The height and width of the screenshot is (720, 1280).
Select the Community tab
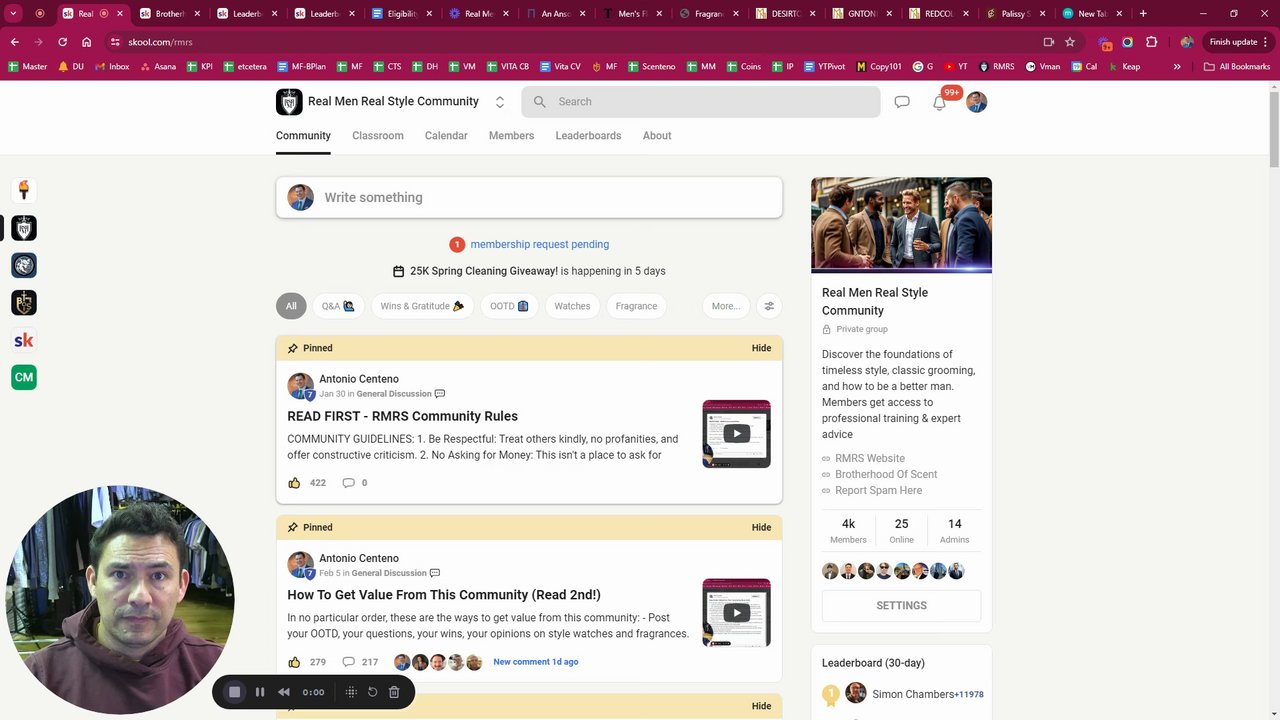coord(303,136)
